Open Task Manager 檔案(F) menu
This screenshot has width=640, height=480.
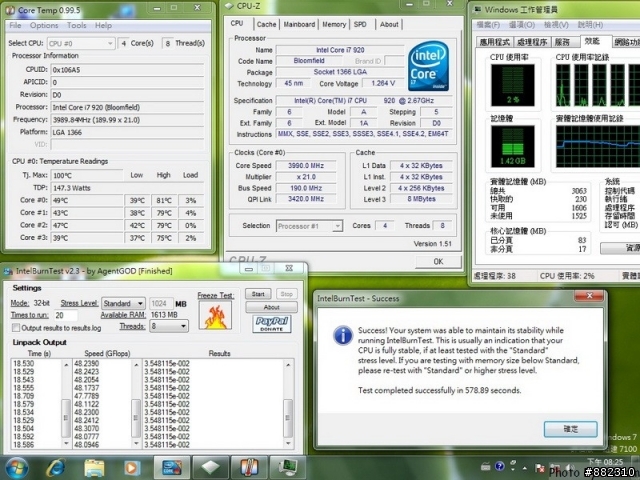(x=489, y=25)
